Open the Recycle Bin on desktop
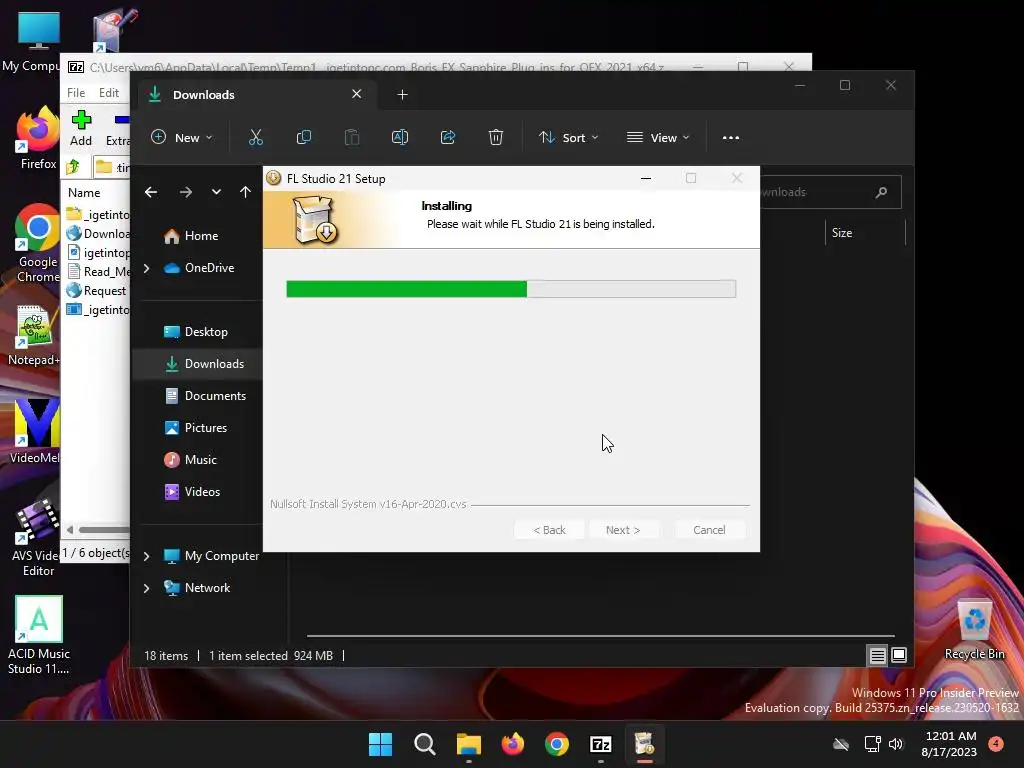Screen dimensions: 1024x768 tap(974, 630)
